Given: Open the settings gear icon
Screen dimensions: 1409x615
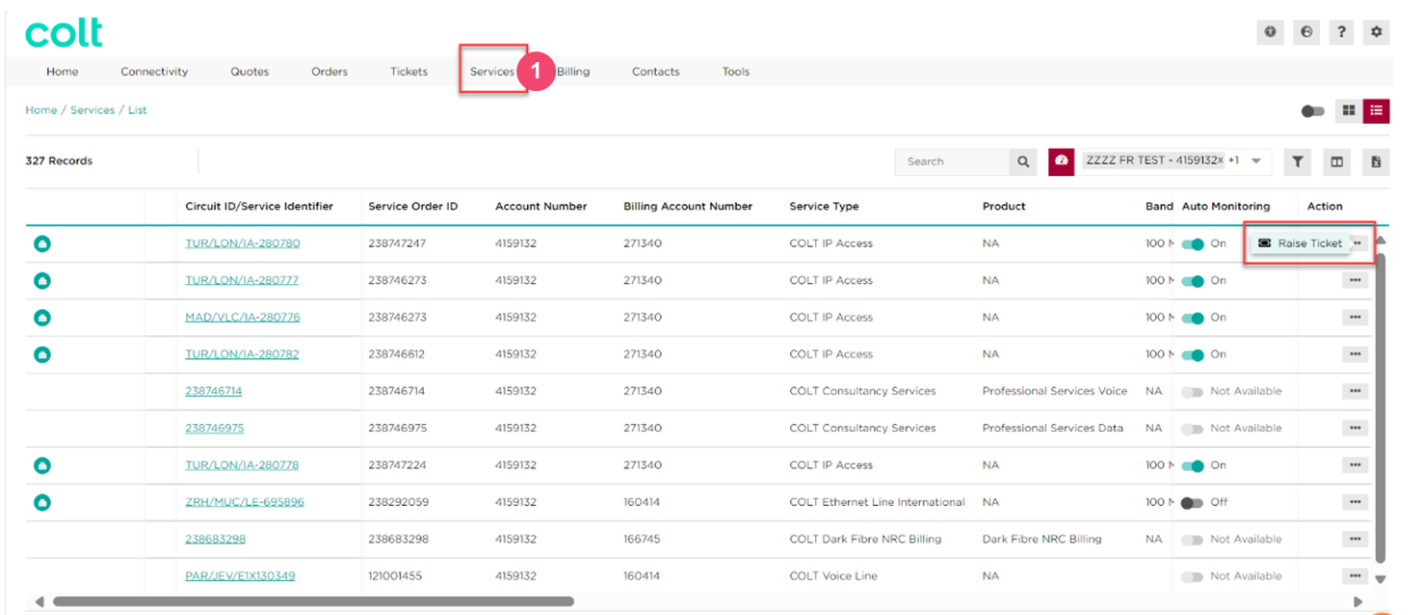Looking at the screenshot, I should point(1377,32).
